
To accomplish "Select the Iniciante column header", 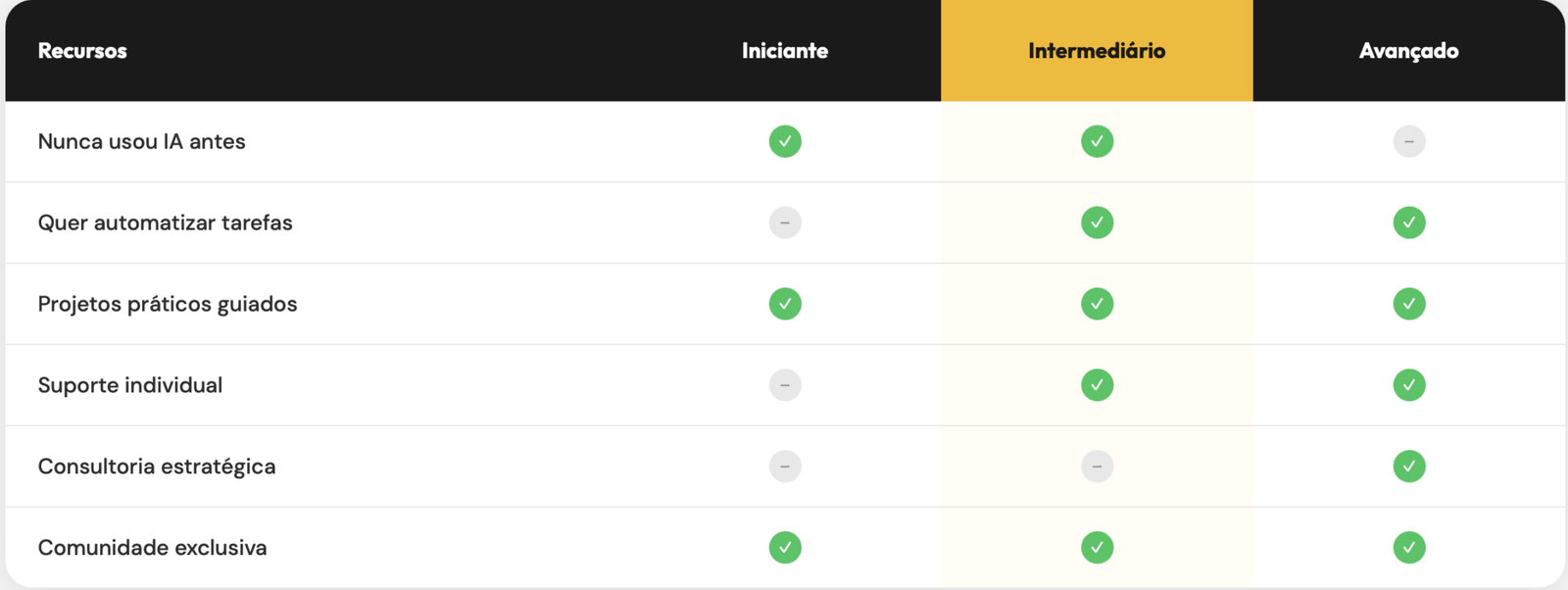I will coord(785,51).
